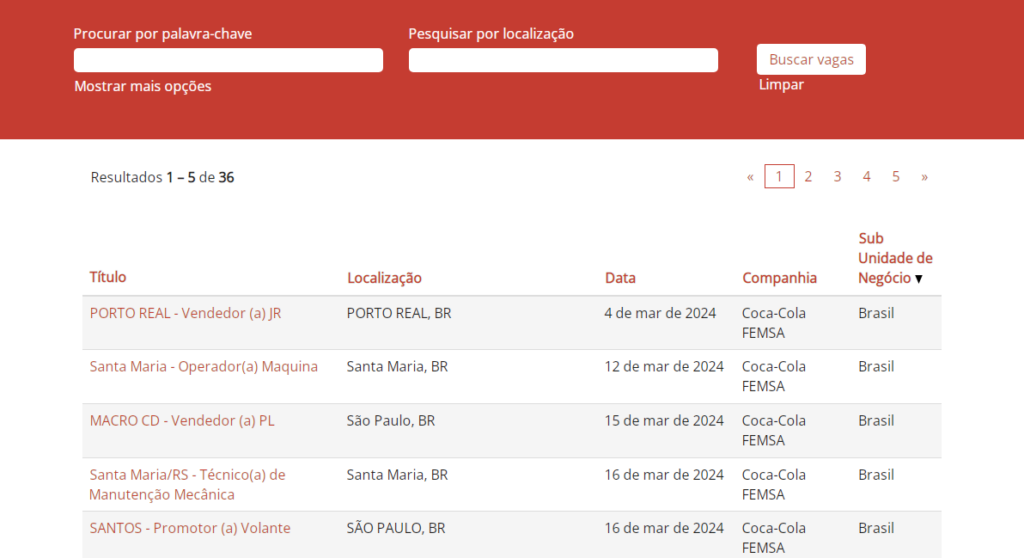Go to results page 2

[x=808, y=176]
